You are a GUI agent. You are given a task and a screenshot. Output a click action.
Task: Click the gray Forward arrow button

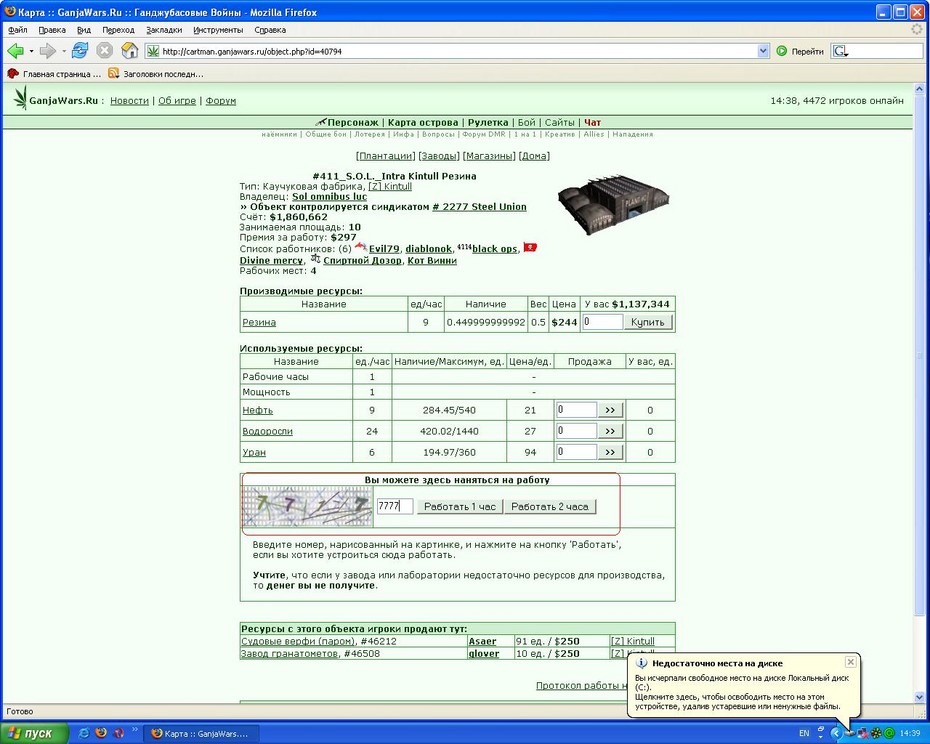pos(47,51)
